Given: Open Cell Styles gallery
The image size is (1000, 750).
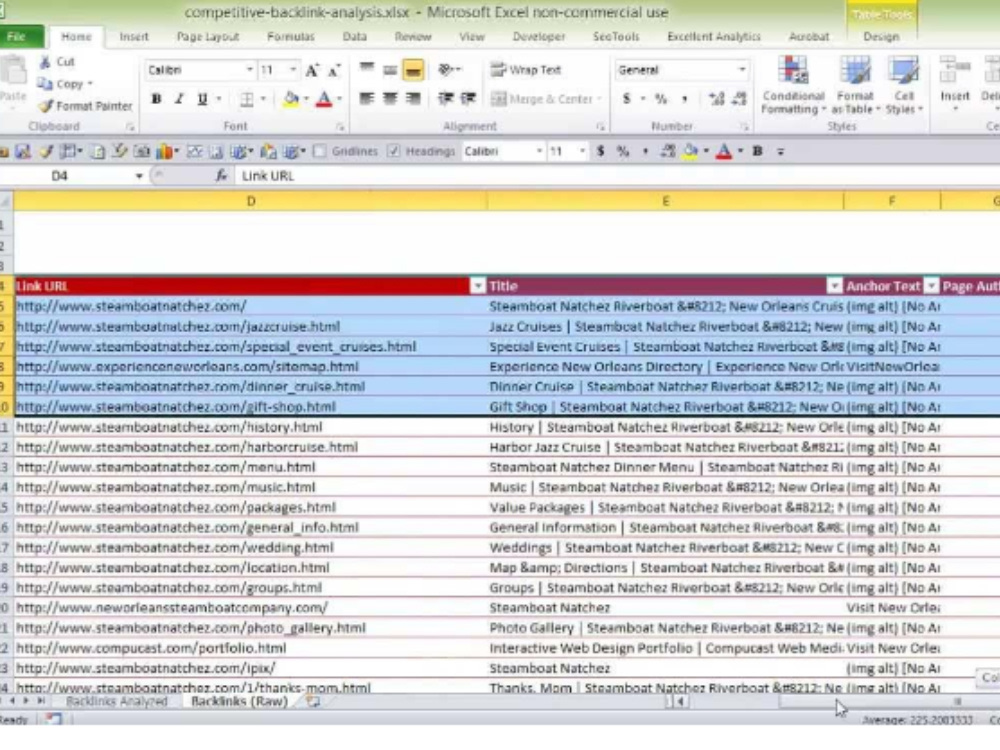Looking at the screenshot, I should click(904, 85).
